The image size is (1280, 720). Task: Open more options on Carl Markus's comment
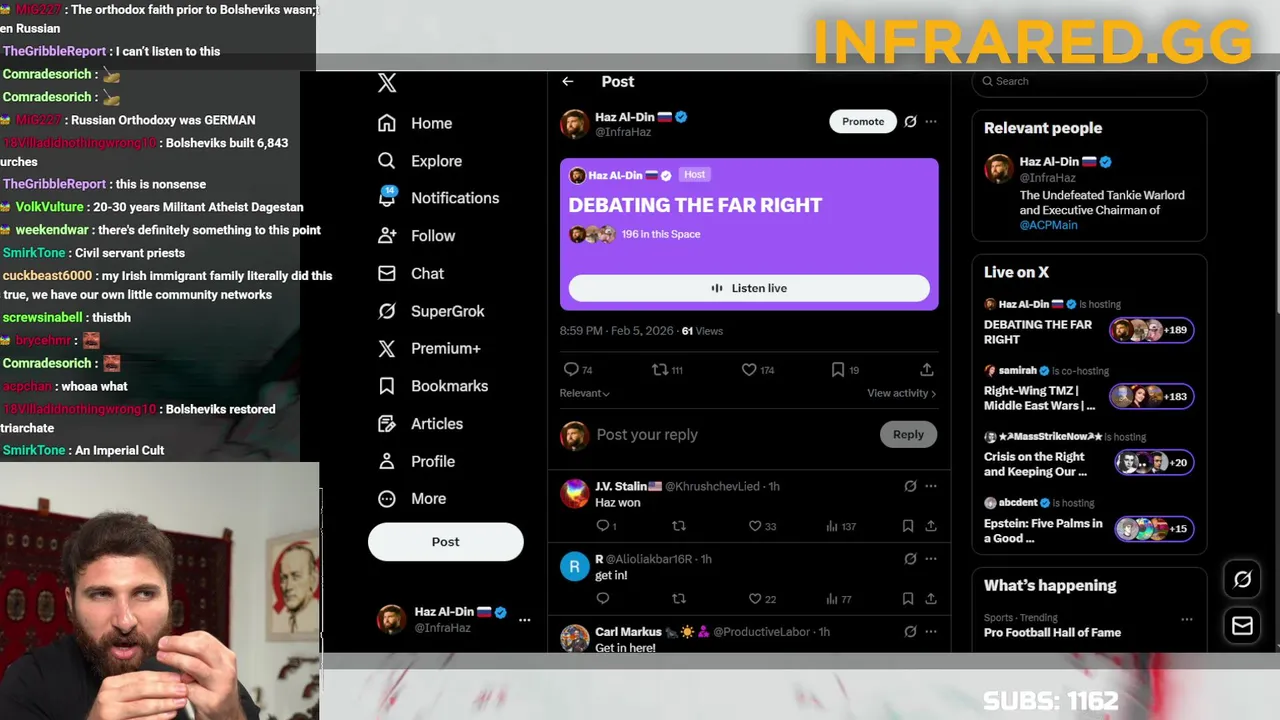click(931, 632)
